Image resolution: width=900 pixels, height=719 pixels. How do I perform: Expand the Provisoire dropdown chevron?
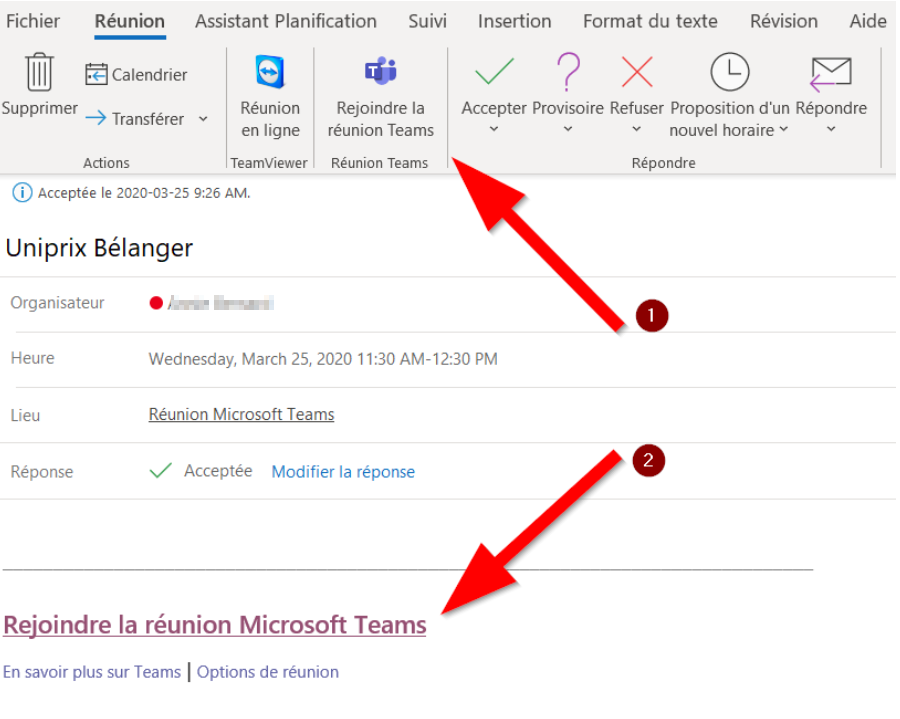(x=568, y=129)
